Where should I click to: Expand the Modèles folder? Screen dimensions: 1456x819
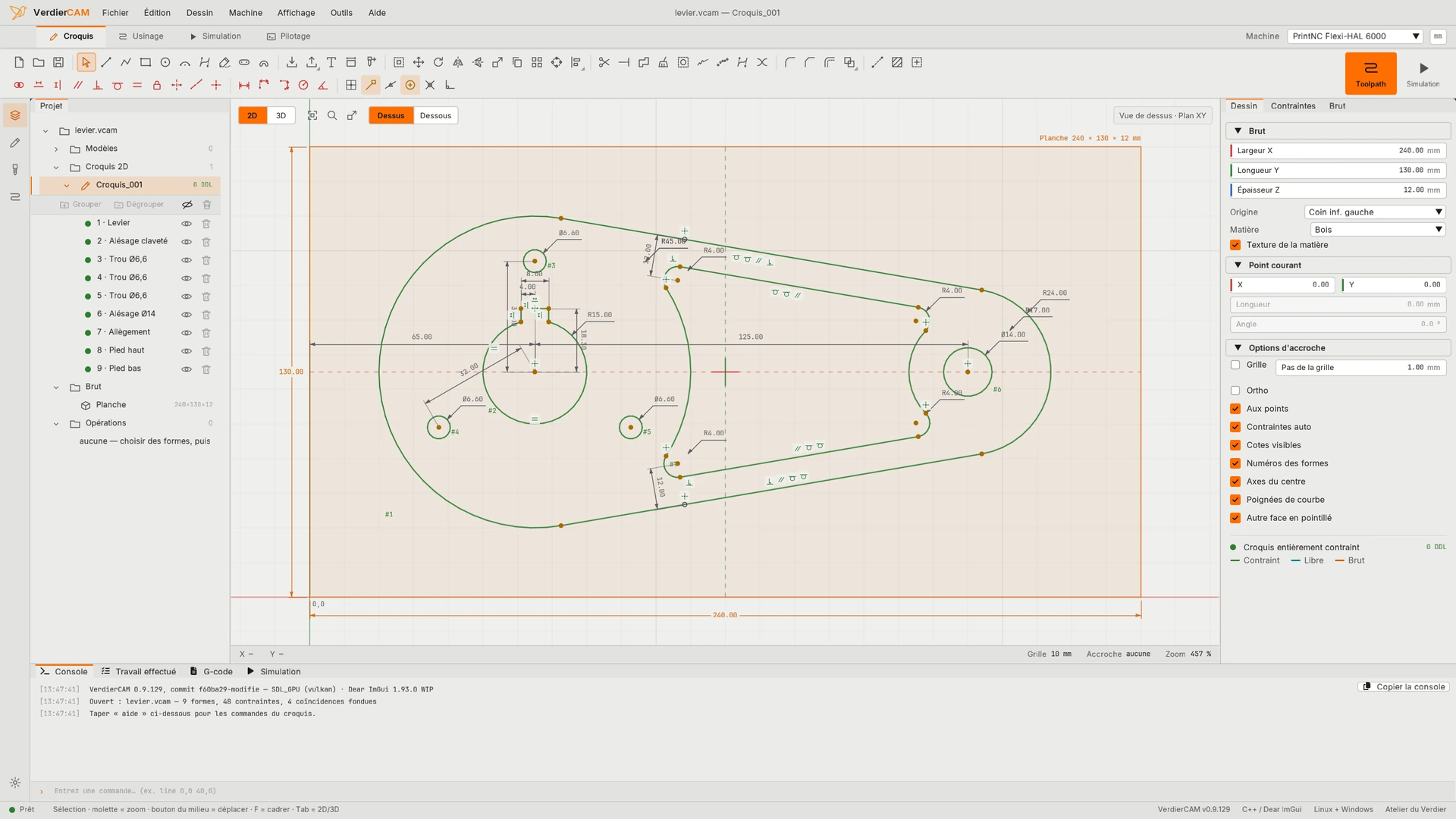[56, 149]
